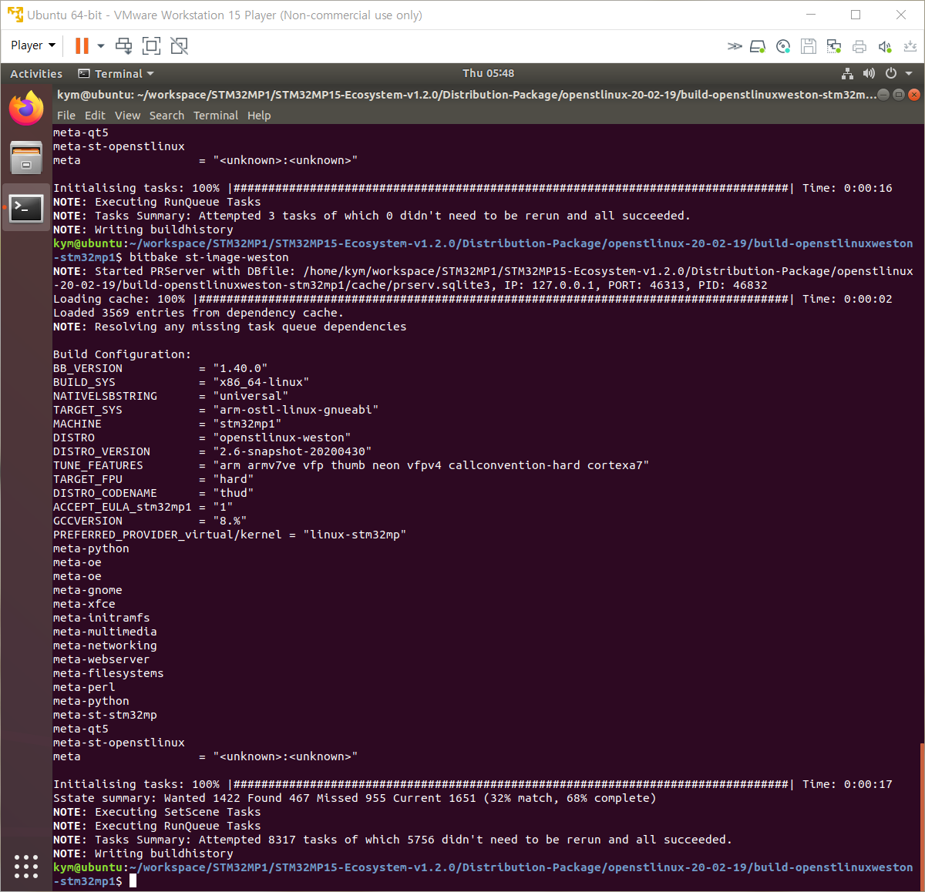Click the VMware pause virtual machine button
Screen dimensions: 925x892
tap(82, 46)
